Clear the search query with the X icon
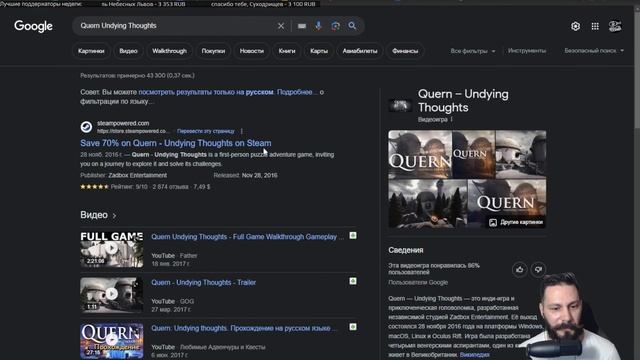The image size is (640, 360). (x=281, y=26)
